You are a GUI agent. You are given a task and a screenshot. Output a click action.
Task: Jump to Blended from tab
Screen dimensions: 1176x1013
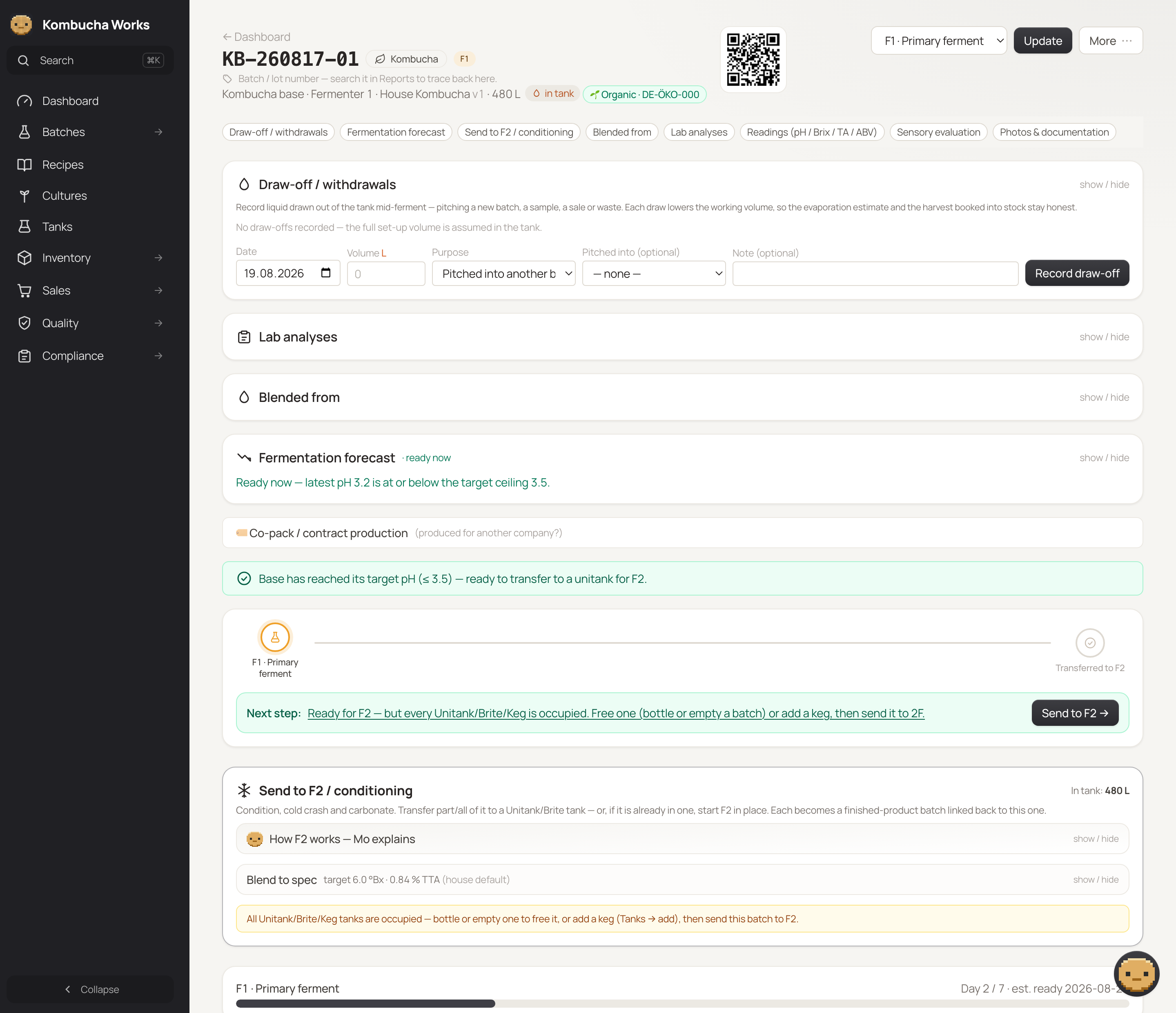point(622,132)
